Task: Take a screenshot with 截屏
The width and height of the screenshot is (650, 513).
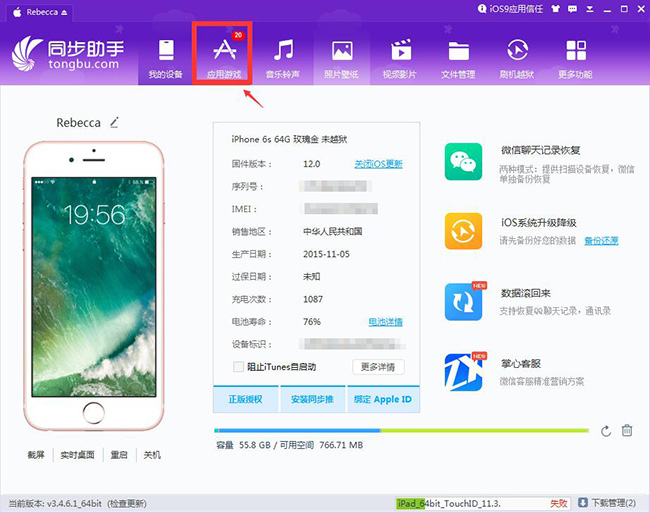Action: (36, 455)
